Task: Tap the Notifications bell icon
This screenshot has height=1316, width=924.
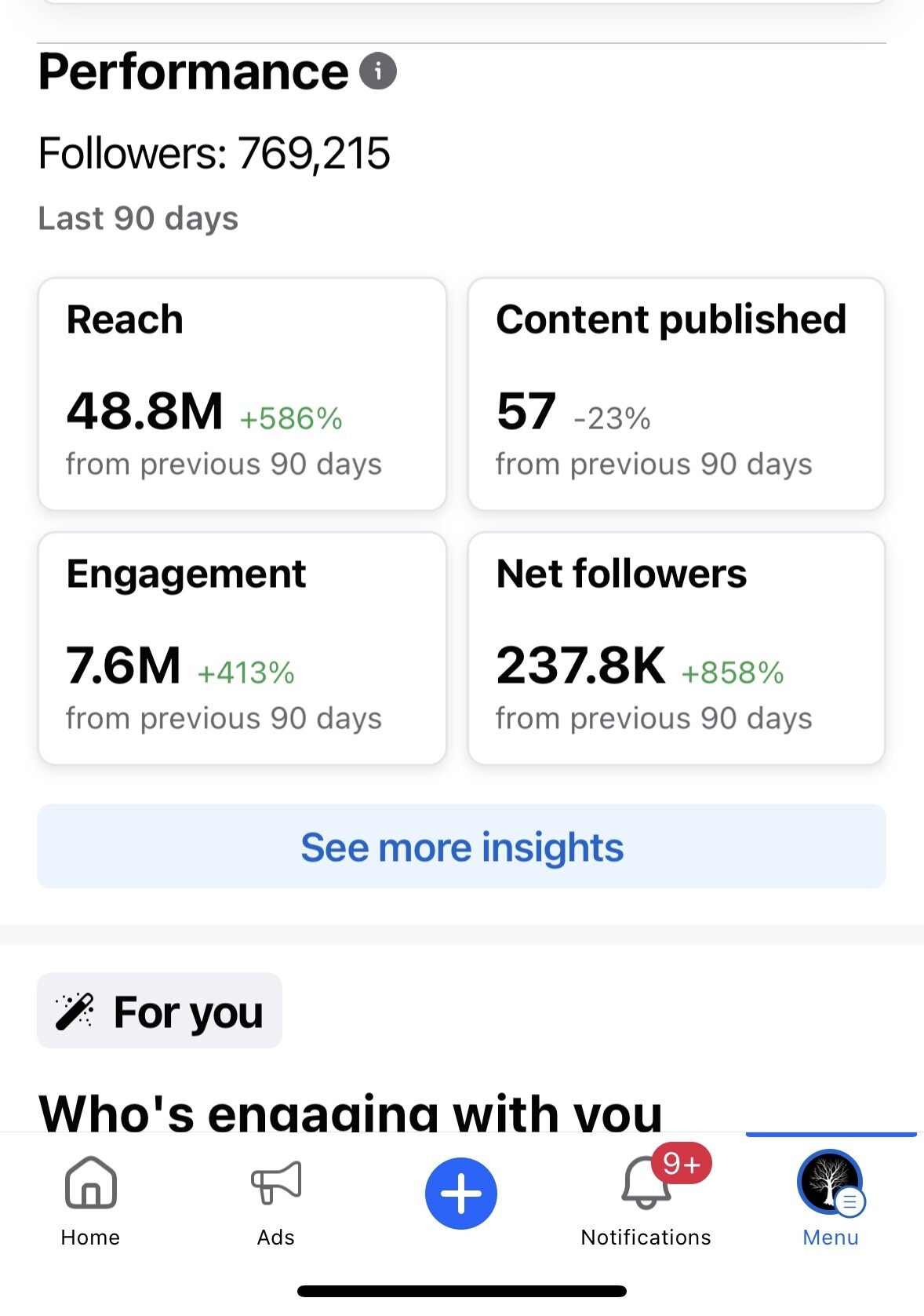Action: point(645,1185)
